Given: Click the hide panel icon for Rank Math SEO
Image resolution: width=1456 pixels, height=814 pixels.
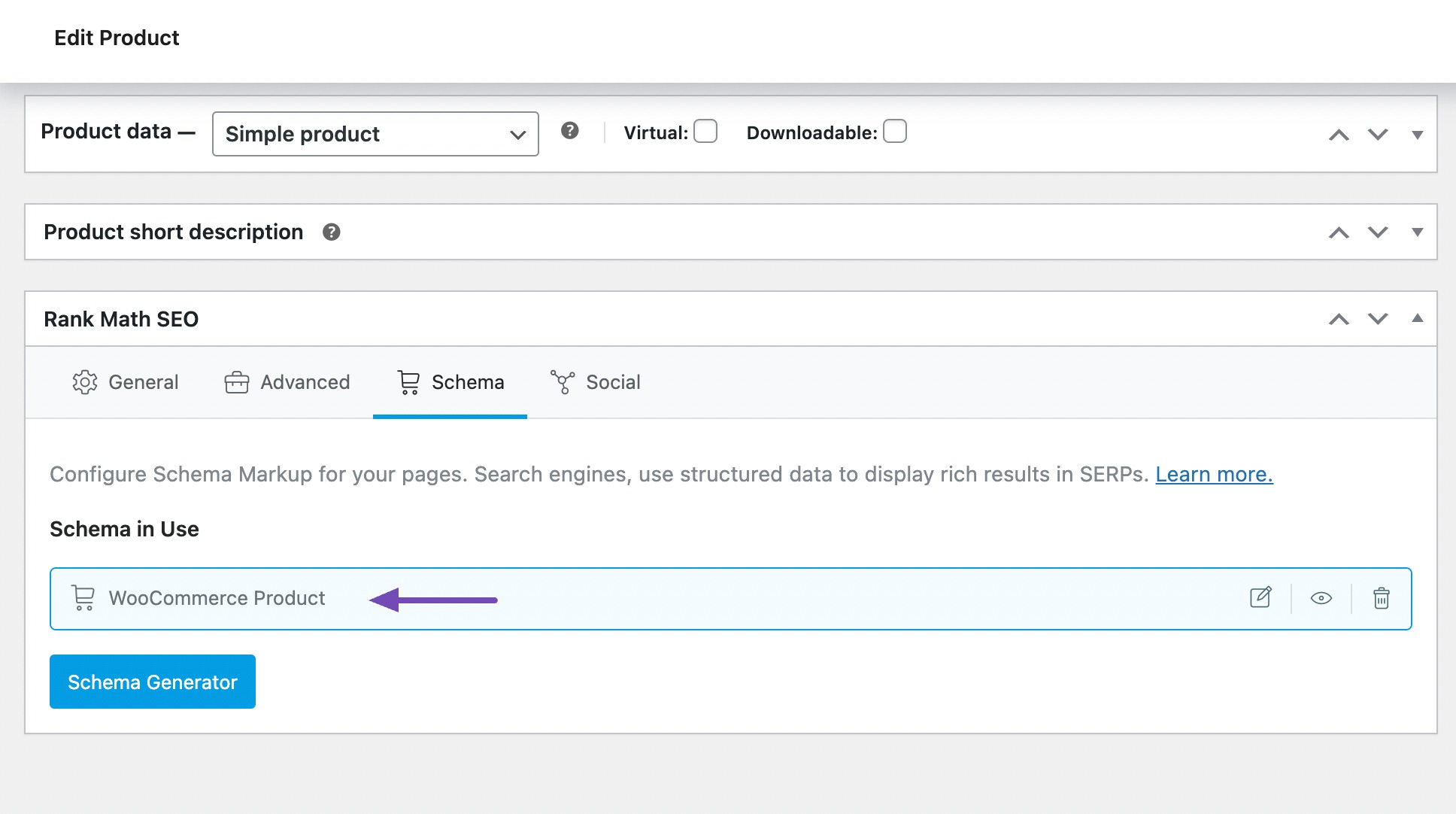Looking at the screenshot, I should (1419, 320).
